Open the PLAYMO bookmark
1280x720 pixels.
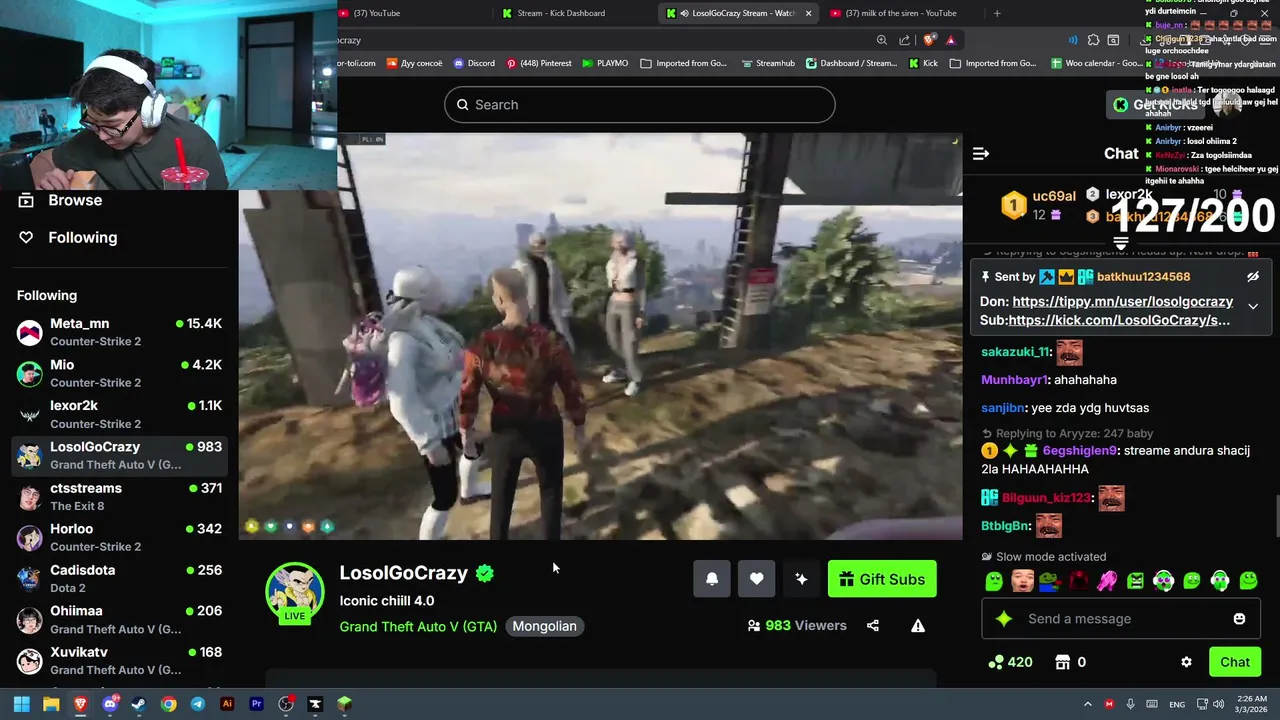(605, 63)
